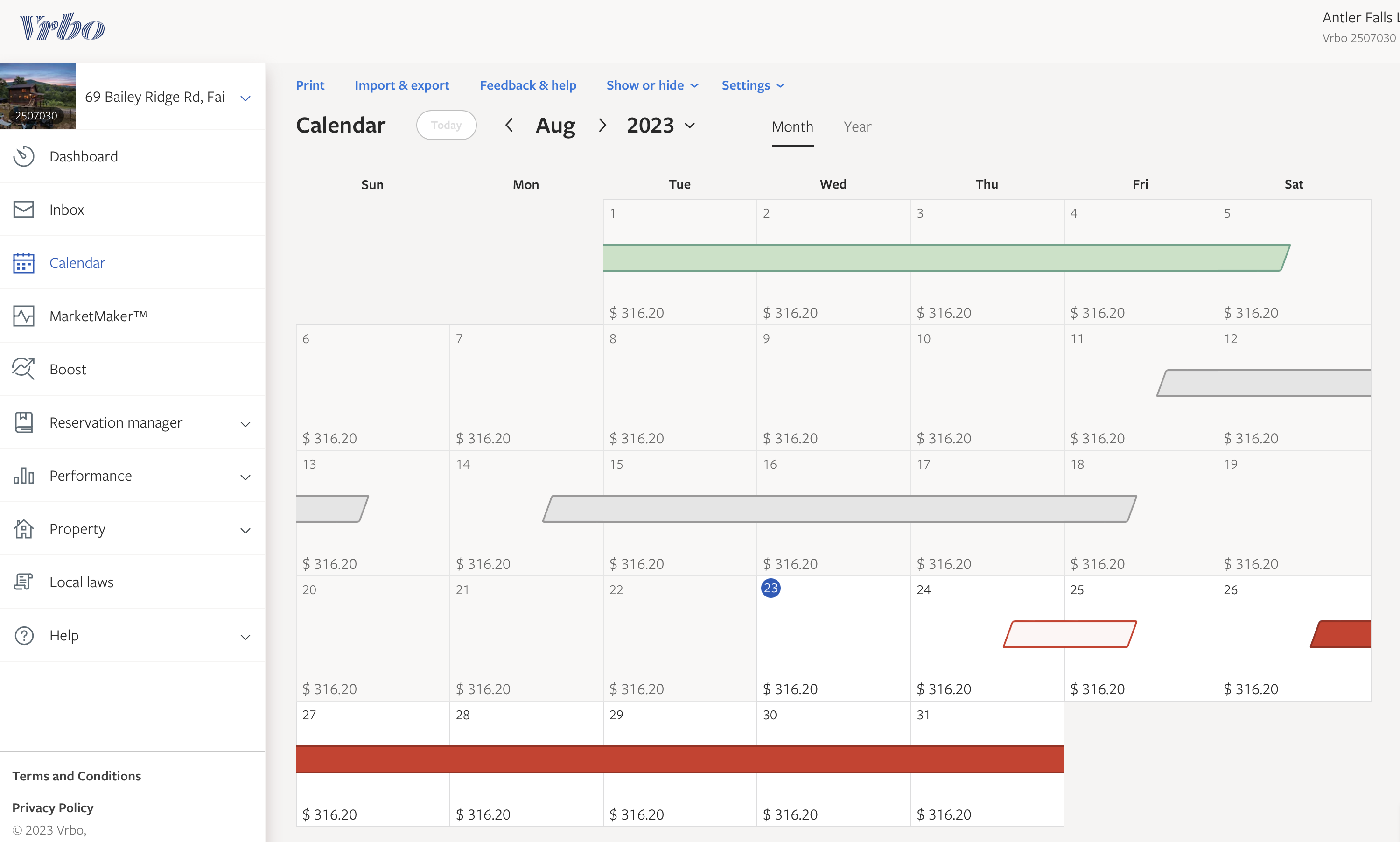Screen dimensions: 1400x842
Task: Open the 2023 year dropdown
Action: tap(661, 126)
